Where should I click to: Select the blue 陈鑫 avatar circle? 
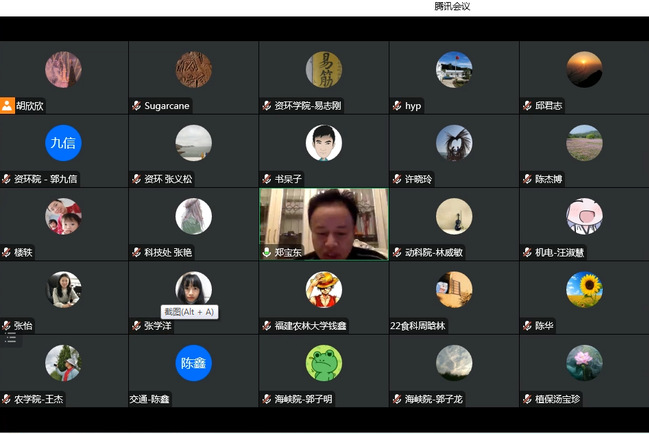(x=193, y=363)
